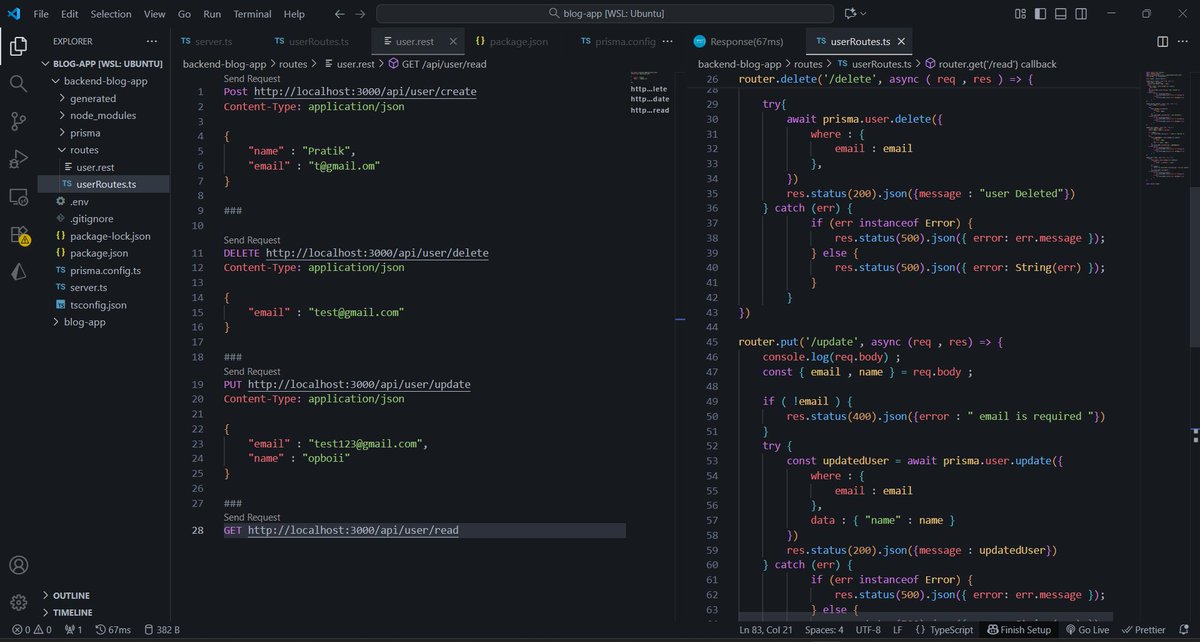Expand the TIMELINE section

72,612
